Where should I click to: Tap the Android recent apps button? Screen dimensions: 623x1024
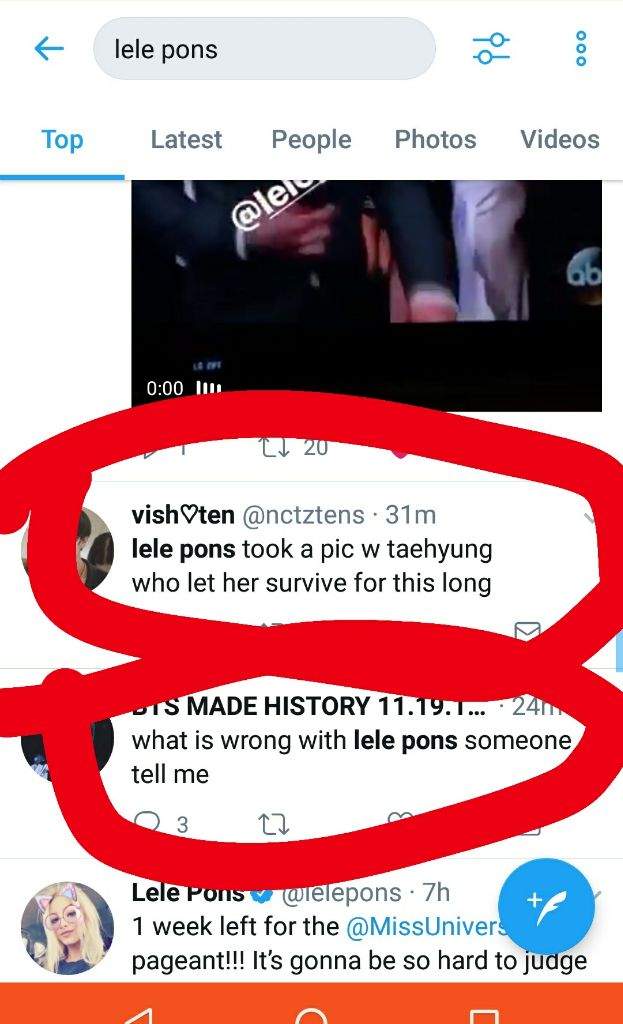pos(484,1016)
